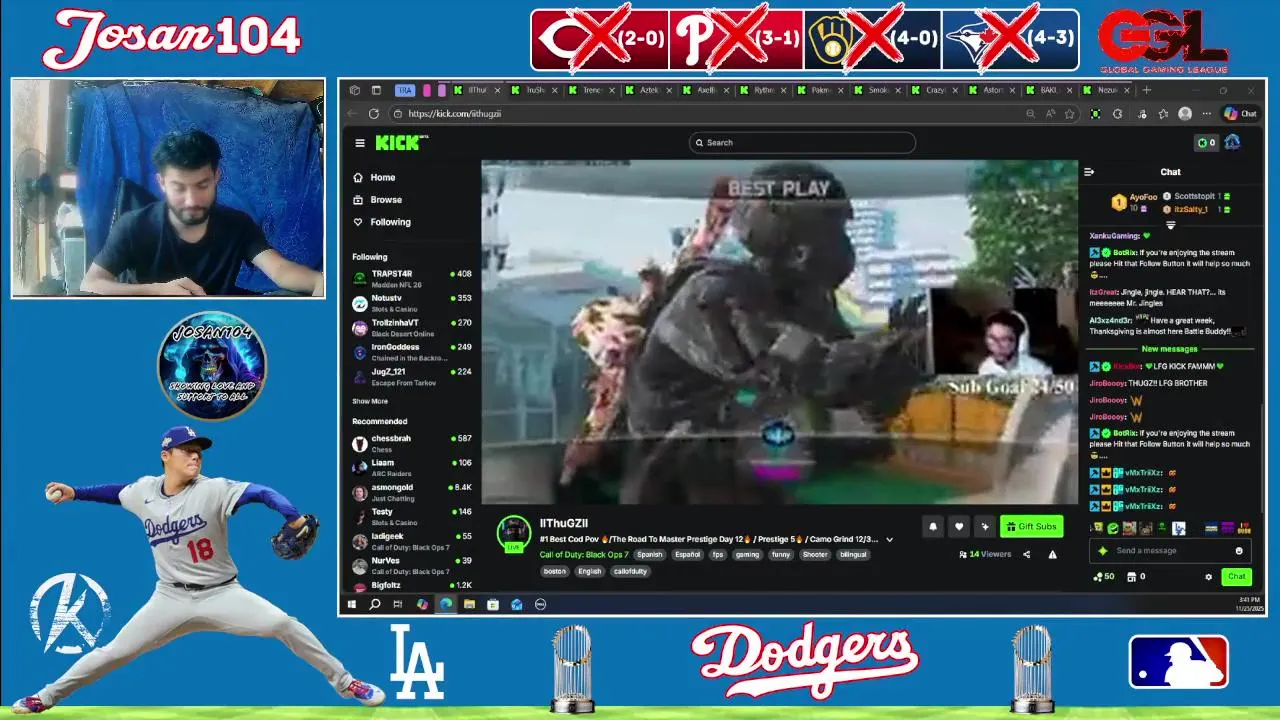Click the share stream icon
The height and width of the screenshot is (720, 1280).
pyautogui.click(x=1026, y=555)
